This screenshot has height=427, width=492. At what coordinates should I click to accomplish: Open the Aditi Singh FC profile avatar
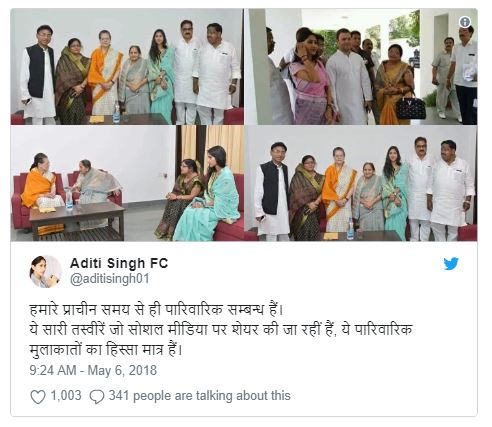point(46,271)
